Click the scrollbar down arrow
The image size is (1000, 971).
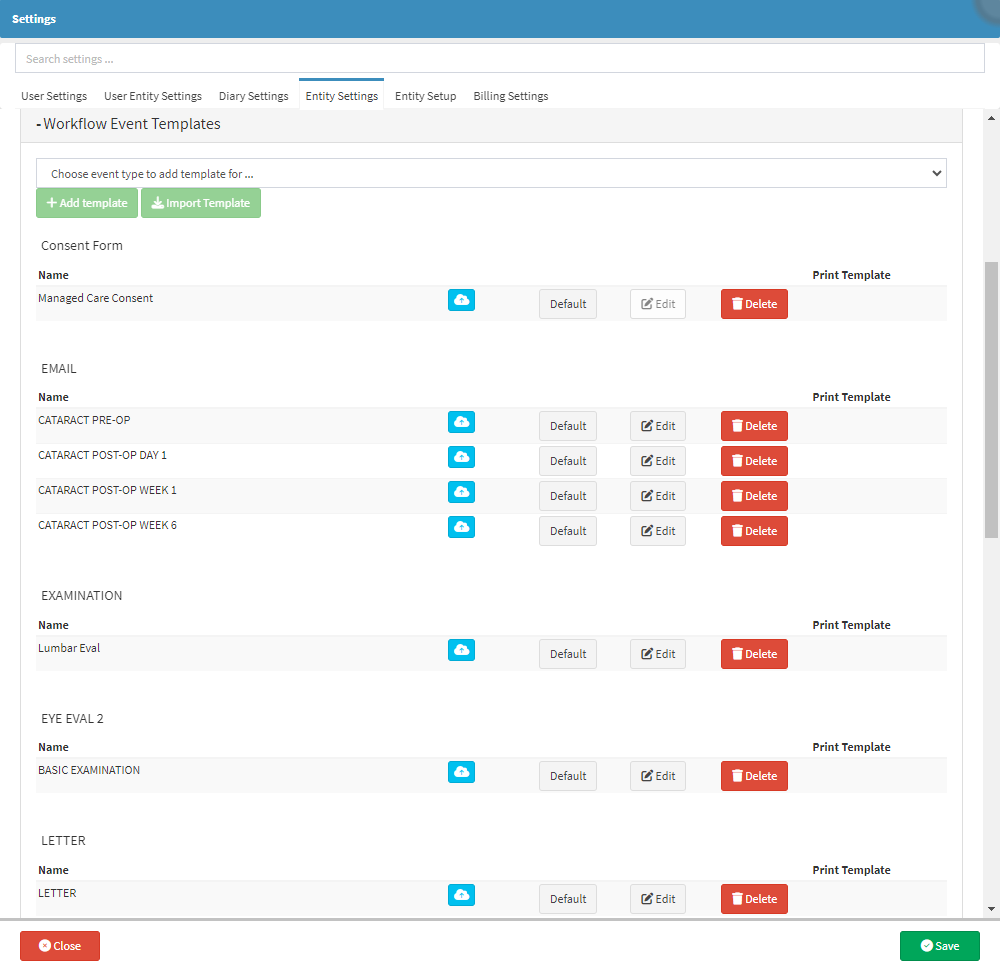coord(991,909)
